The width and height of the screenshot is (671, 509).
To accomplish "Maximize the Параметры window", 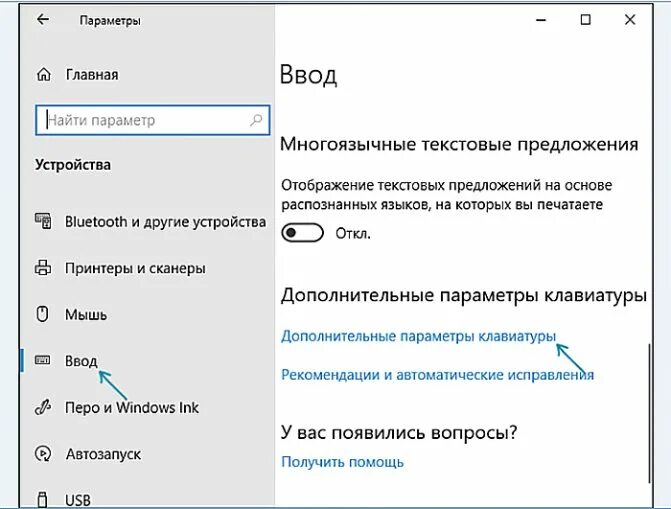I will point(585,20).
